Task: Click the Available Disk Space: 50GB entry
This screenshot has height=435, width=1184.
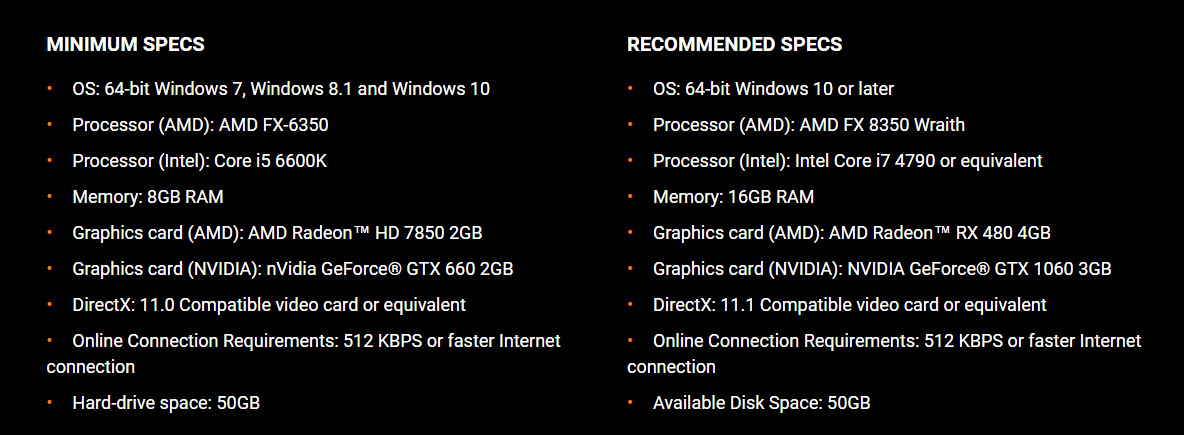Action: click(x=761, y=403)
